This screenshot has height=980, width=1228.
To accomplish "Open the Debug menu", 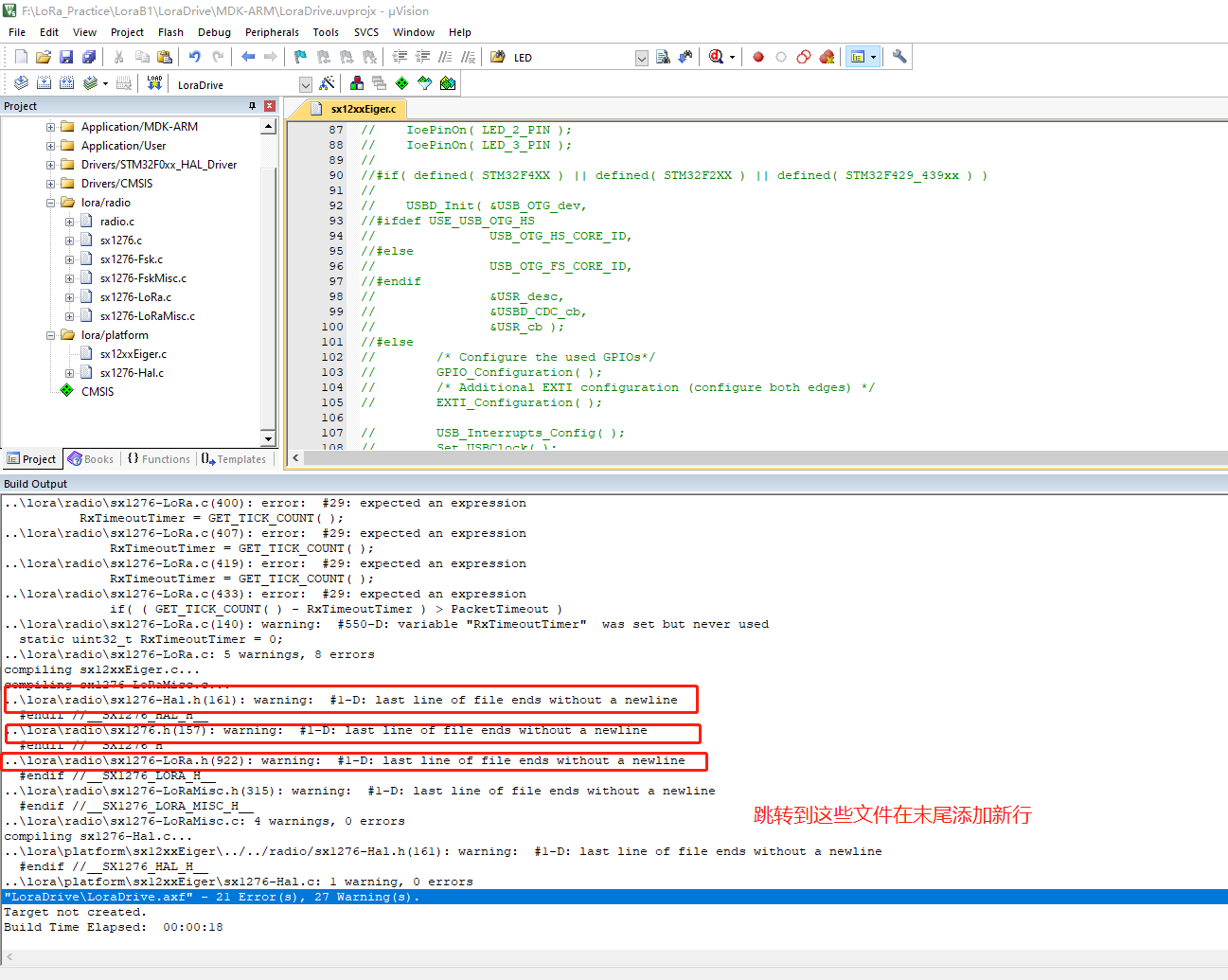I will tap(214, 32).
